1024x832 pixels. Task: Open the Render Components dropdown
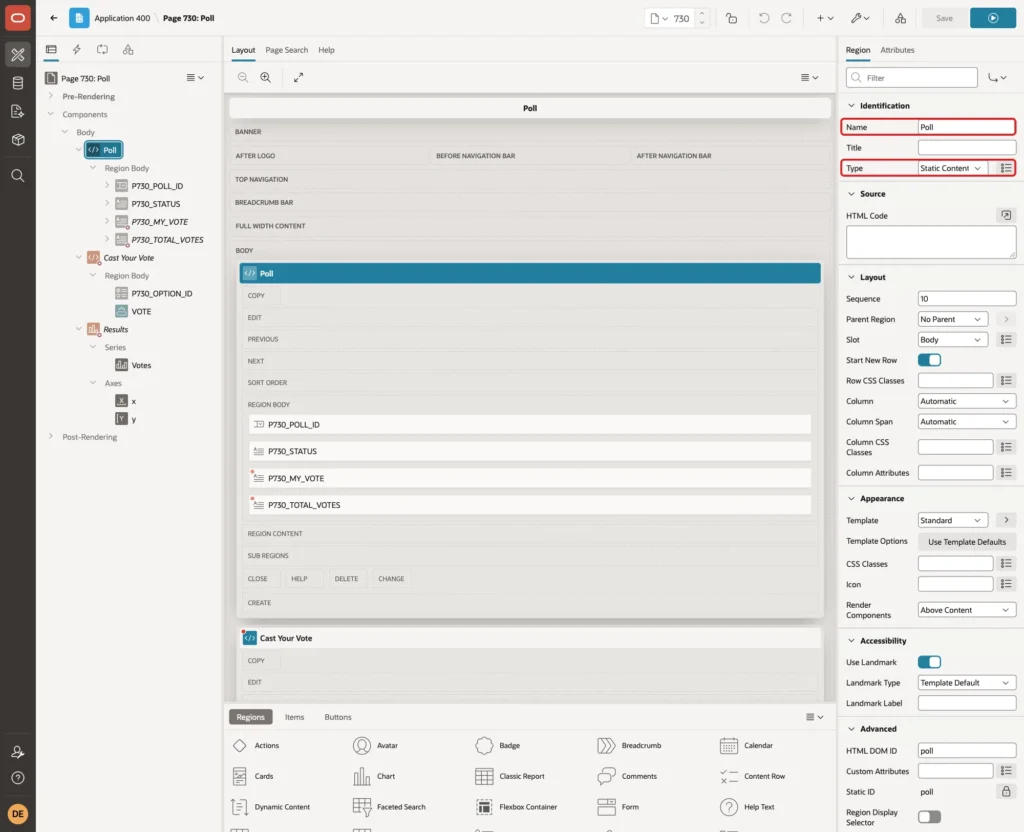point(967,610)
